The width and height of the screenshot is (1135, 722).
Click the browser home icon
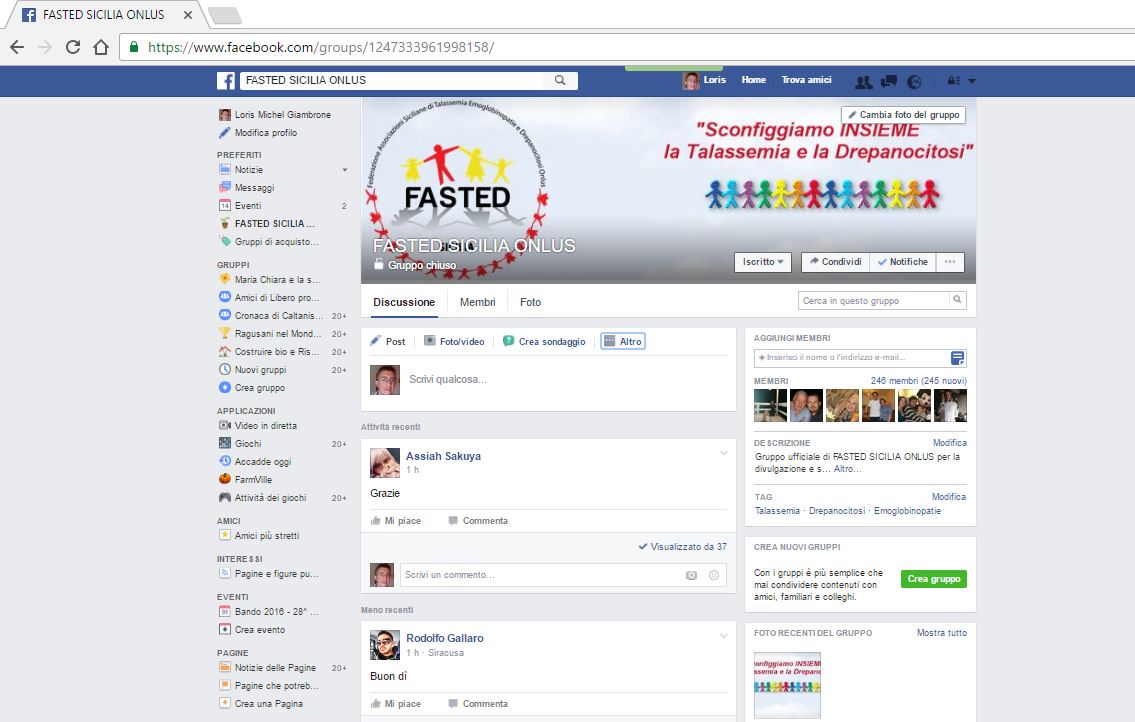click(x=101, y=47)
